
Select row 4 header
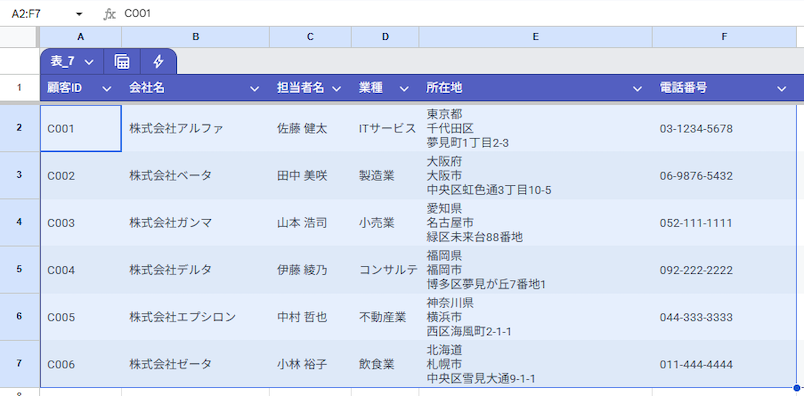point(19,223)
